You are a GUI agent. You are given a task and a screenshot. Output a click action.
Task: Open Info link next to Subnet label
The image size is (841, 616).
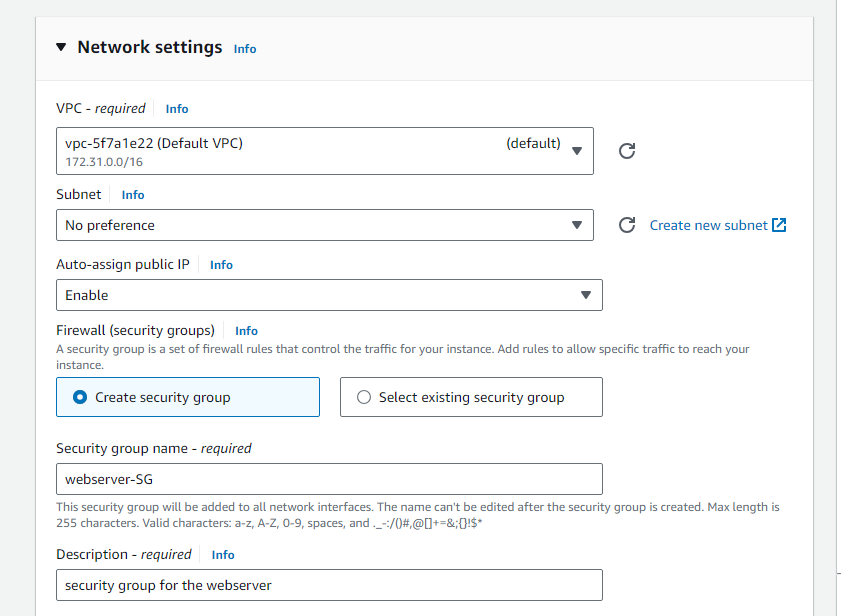(133, 195)
